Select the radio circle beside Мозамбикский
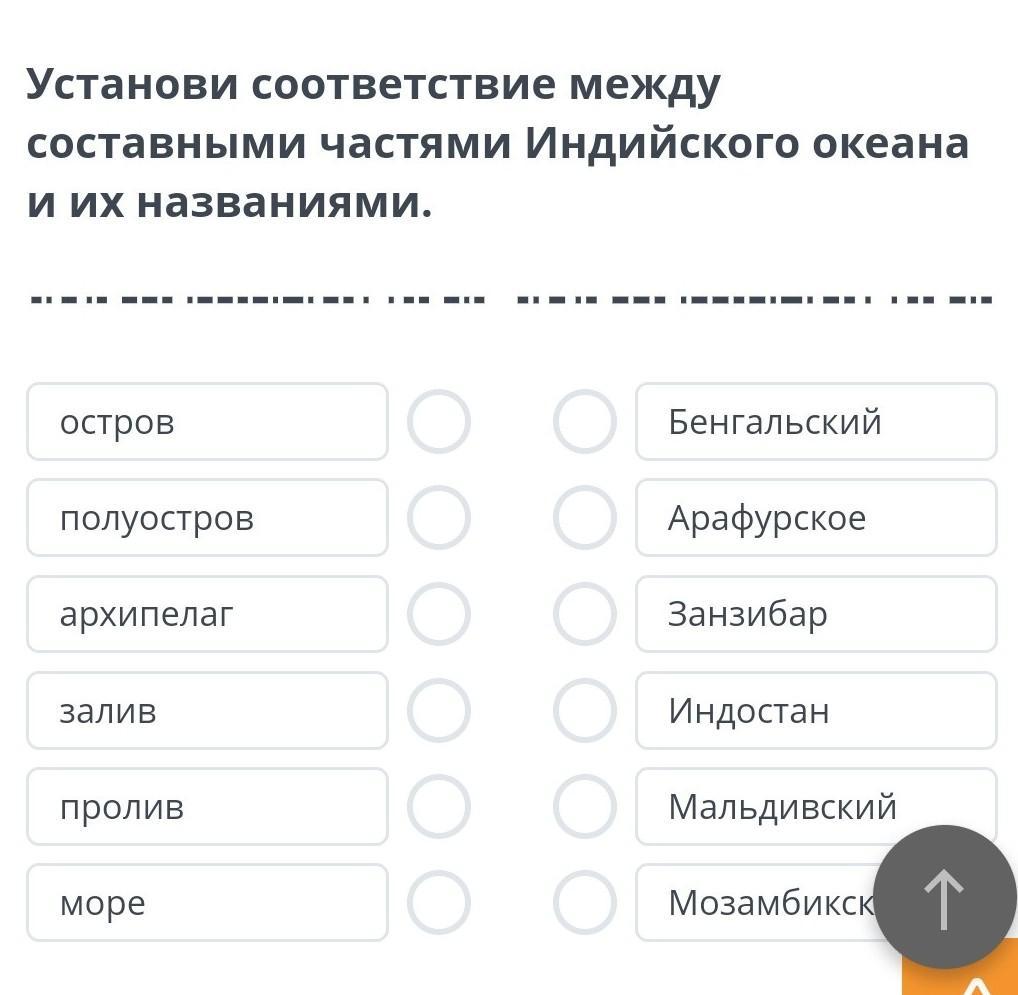 click(585, 902)
